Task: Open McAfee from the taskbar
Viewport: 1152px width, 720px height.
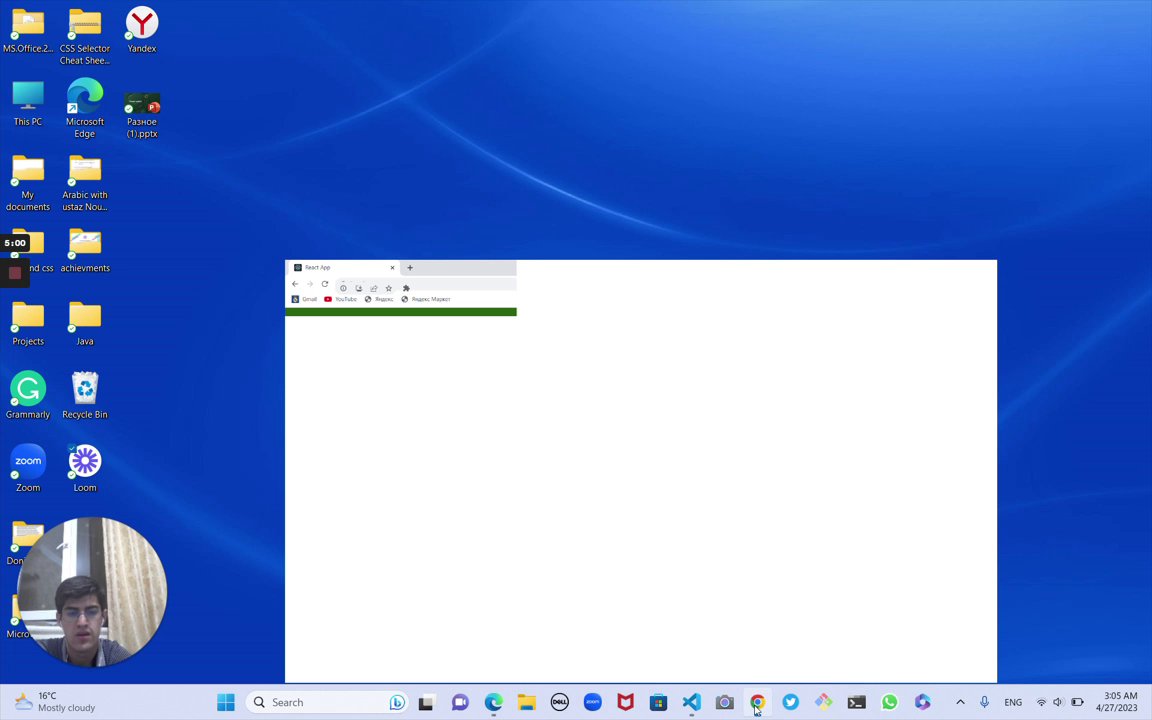Action: (625, 702)
